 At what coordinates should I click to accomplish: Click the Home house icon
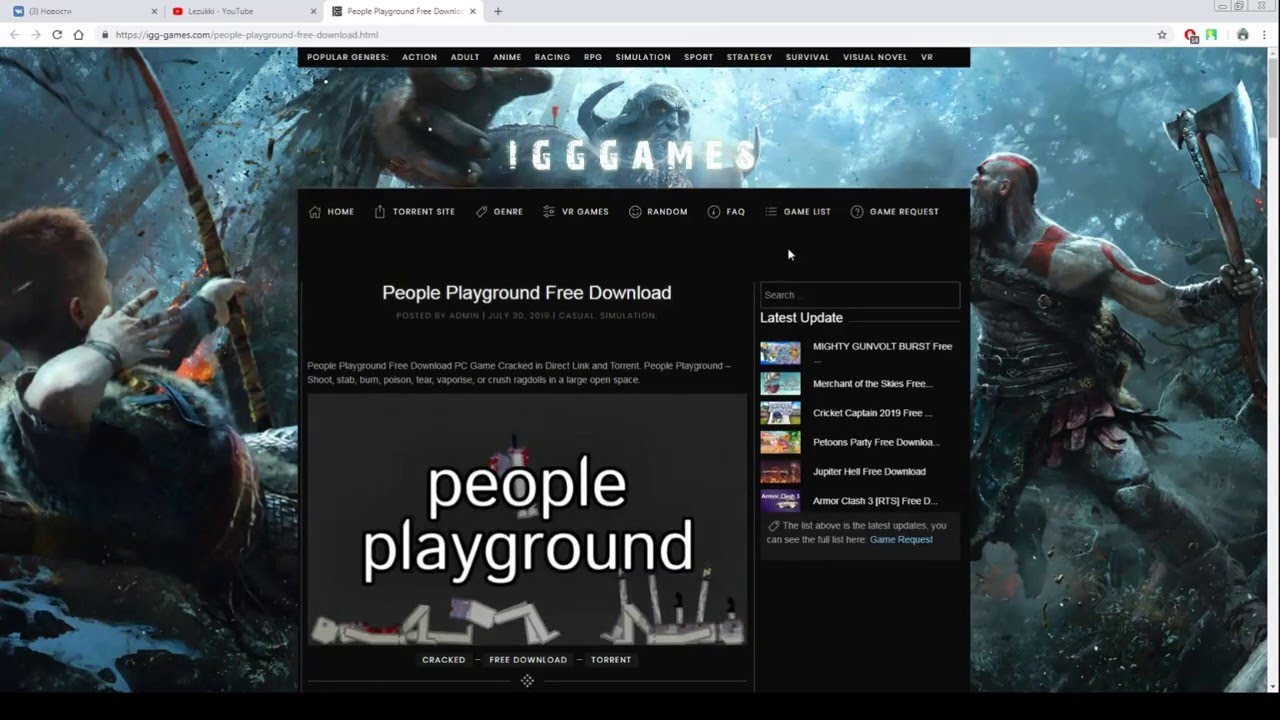pos(315,212)
